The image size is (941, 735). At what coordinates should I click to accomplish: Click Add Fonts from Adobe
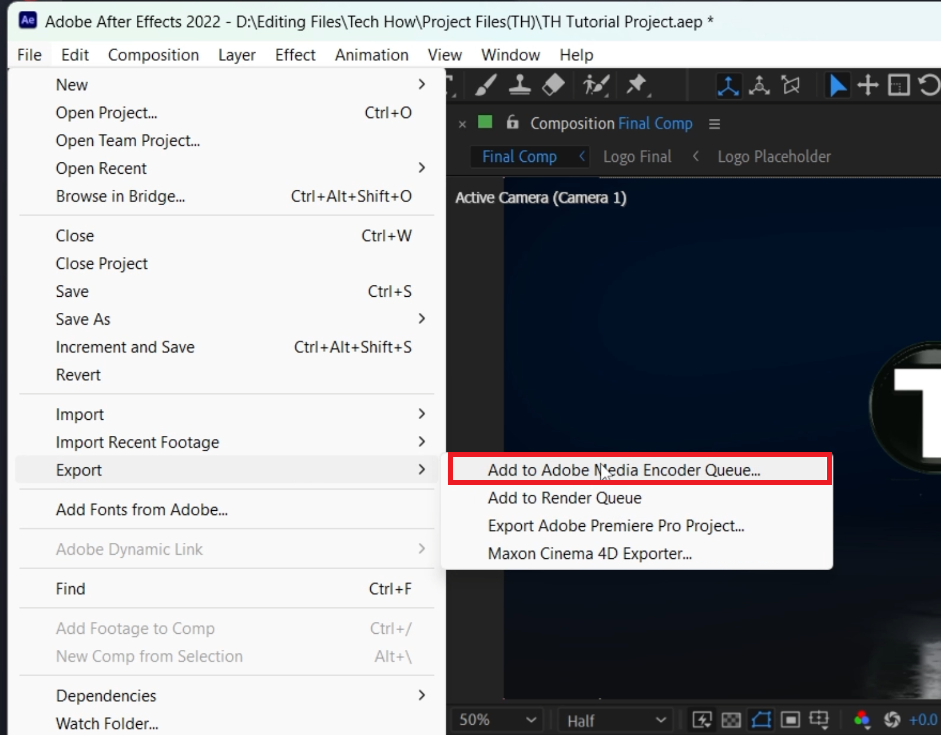coord(226,509)
